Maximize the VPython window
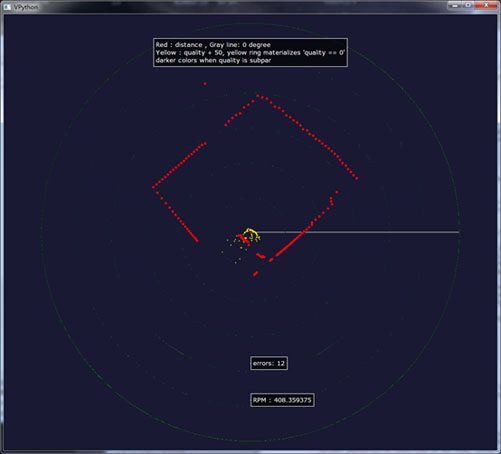Image resolution: width=501 pixels, height=454 pixels. [468, 5]
